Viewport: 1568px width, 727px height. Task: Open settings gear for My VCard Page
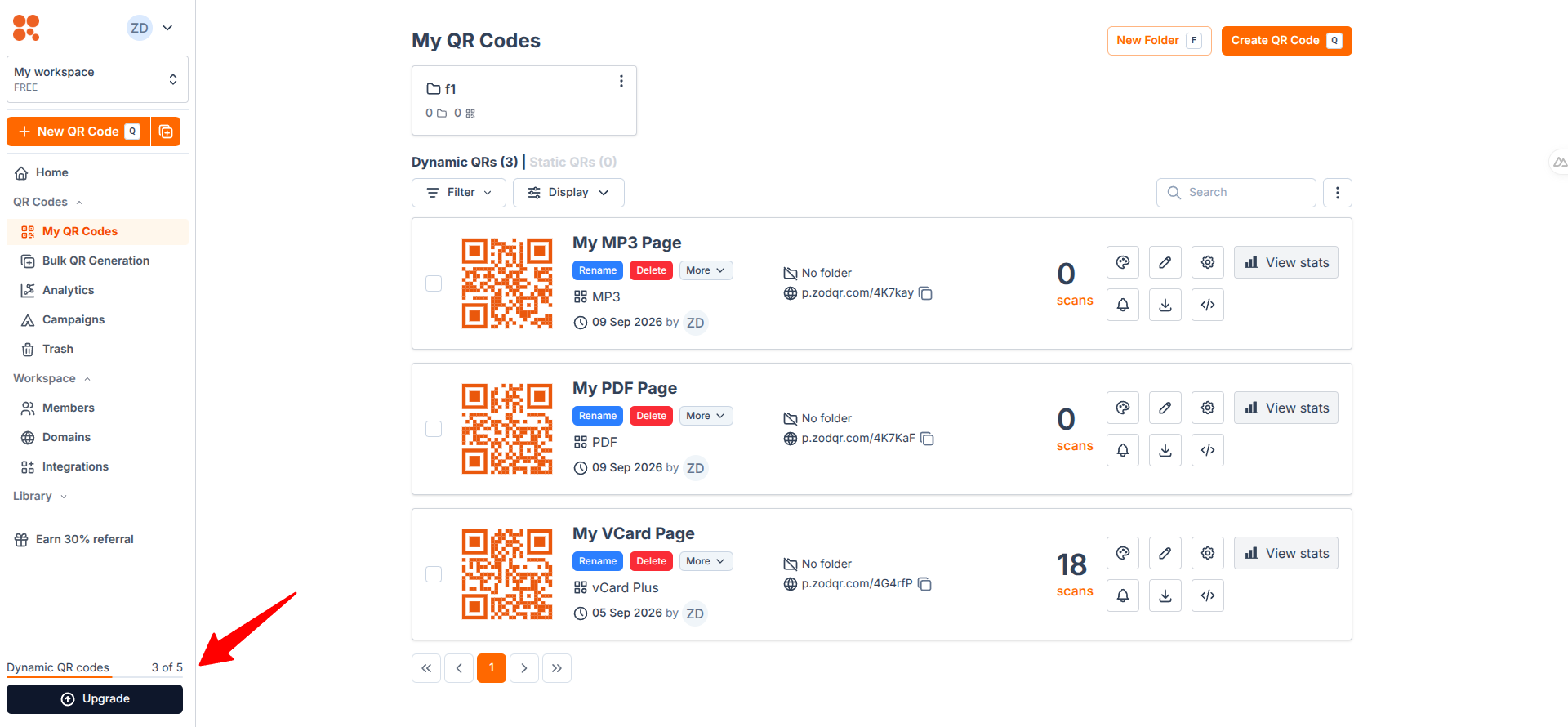coord(1208,553)
